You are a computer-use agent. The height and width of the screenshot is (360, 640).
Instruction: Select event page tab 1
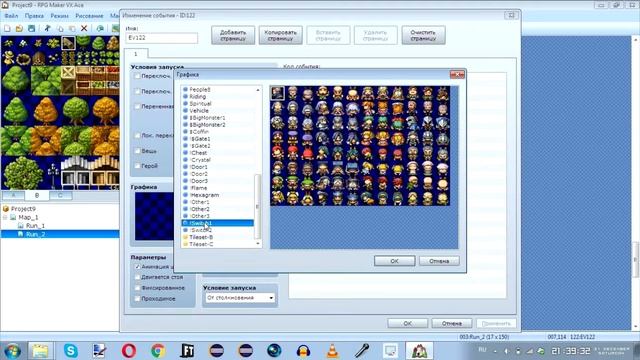pos(136,53)
